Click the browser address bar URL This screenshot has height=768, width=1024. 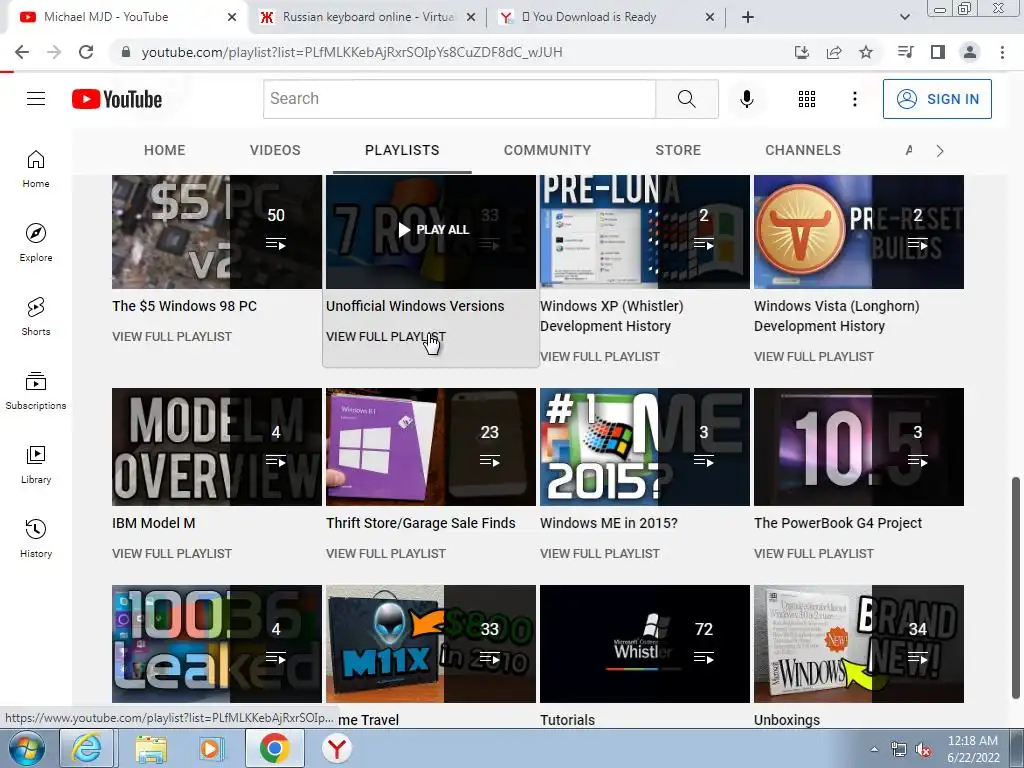(352, 52)
